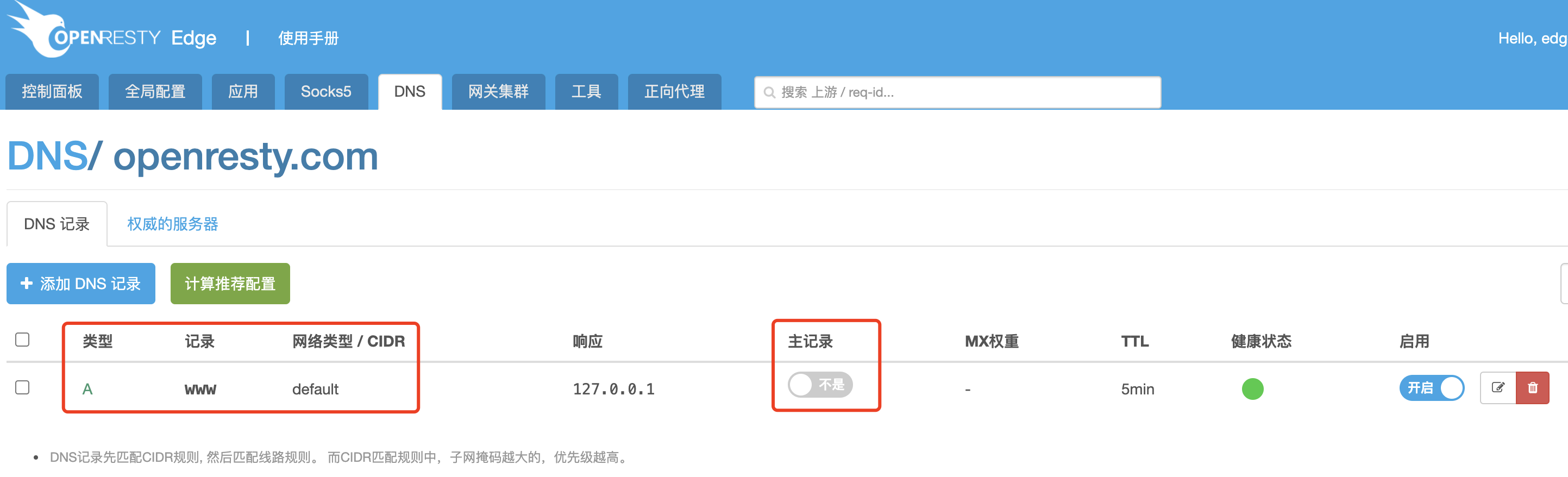Select all DNS records checkbox in header
Image resolution: width=1568 pixels, height=477 pixels.
pyautogui.click(x=22, y=340)
